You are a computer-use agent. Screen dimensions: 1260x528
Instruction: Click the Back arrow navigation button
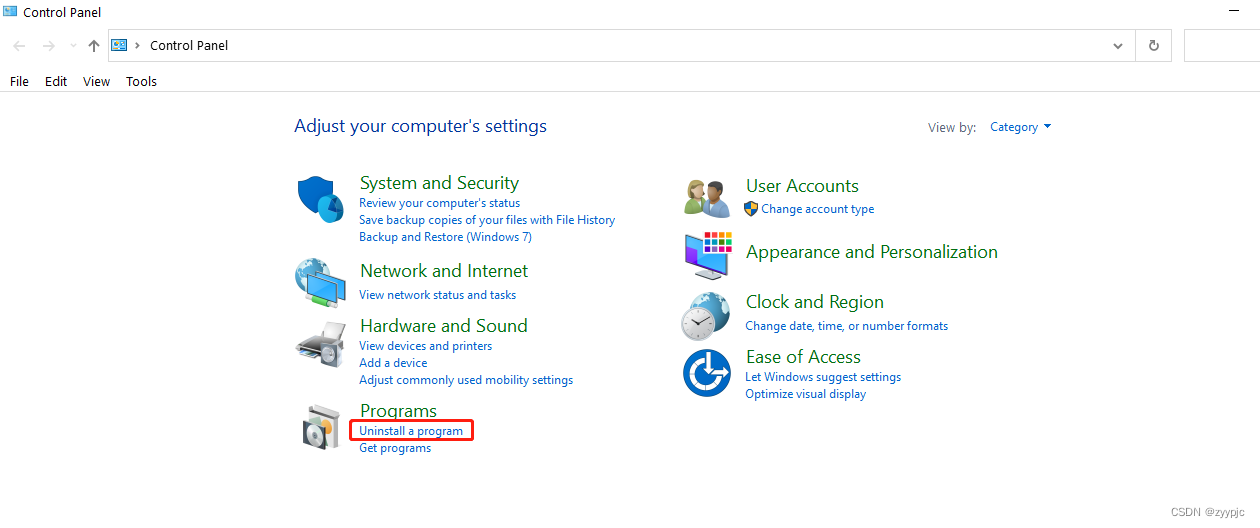point(19,46)
